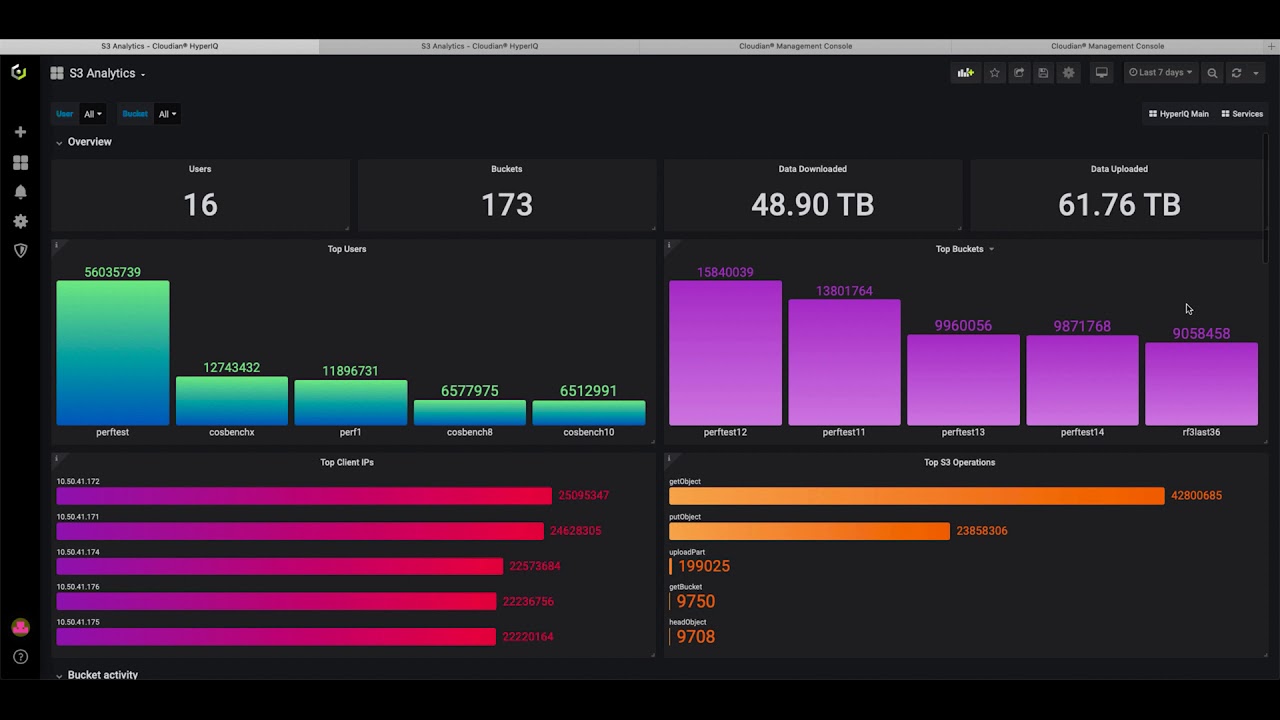This screenshot has width=1280, height=720.
Task: Go to Services dashboard link
Action: click(x=1241, y=114)
